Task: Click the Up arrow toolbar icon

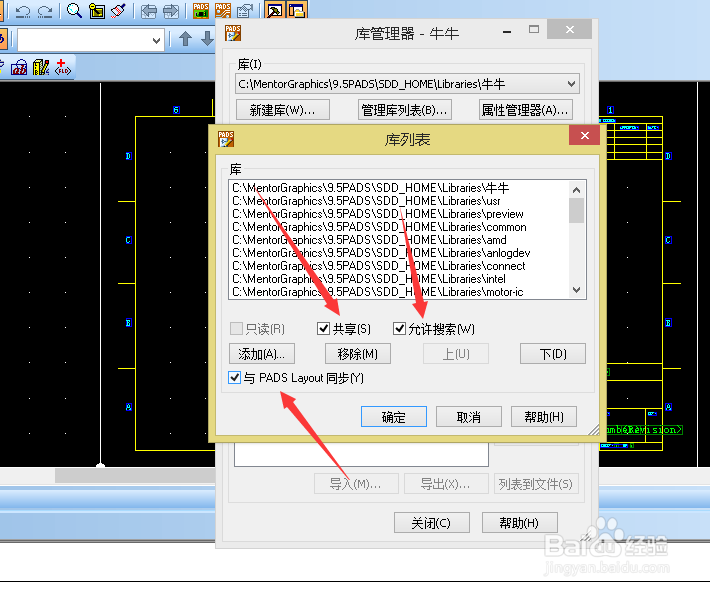Action: [185, 38]
